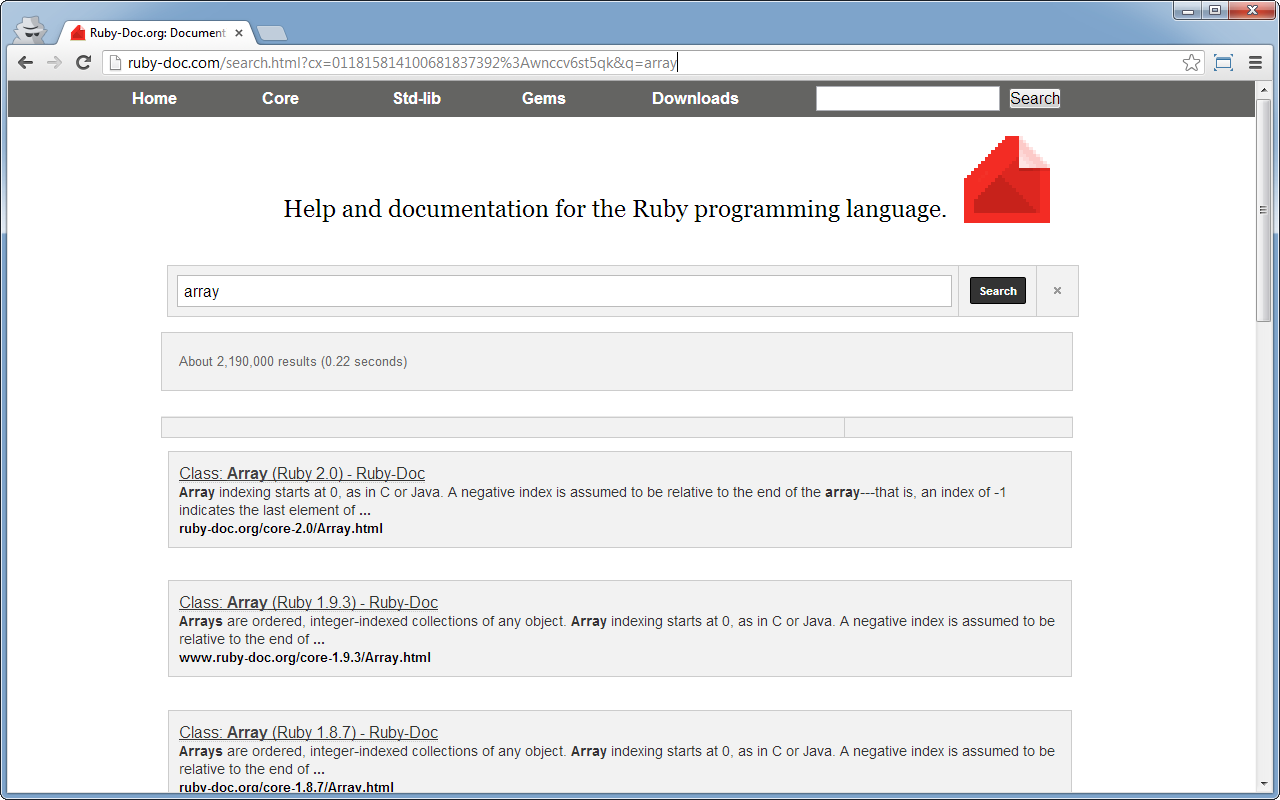The image size is (1280, 800).
Task: Click the browser back navigation arrow
Action: [x=25, y=62]
